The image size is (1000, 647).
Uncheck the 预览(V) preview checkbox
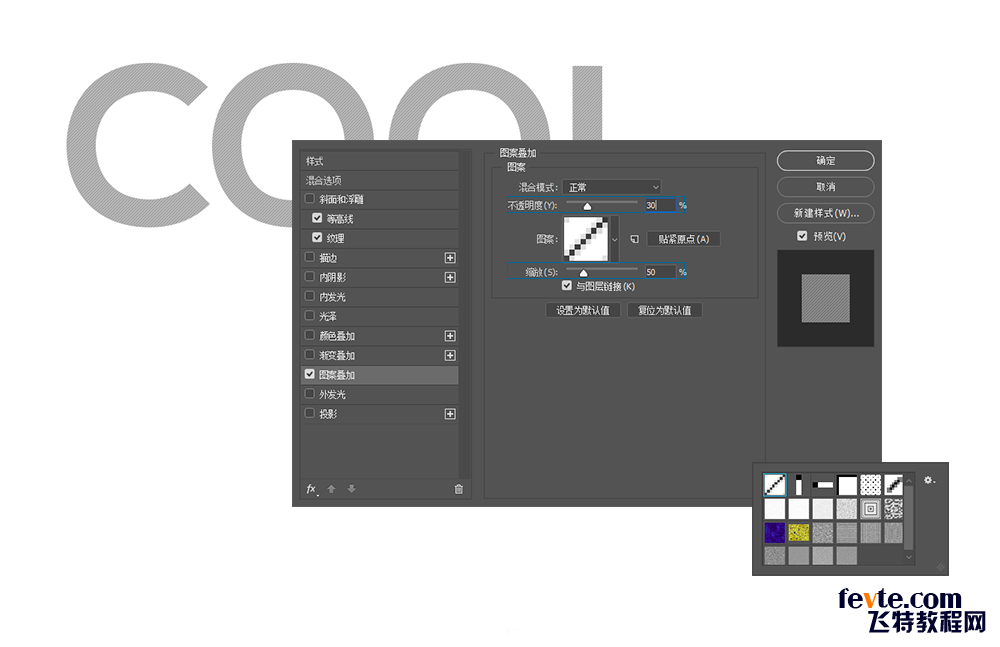point(802,236)
